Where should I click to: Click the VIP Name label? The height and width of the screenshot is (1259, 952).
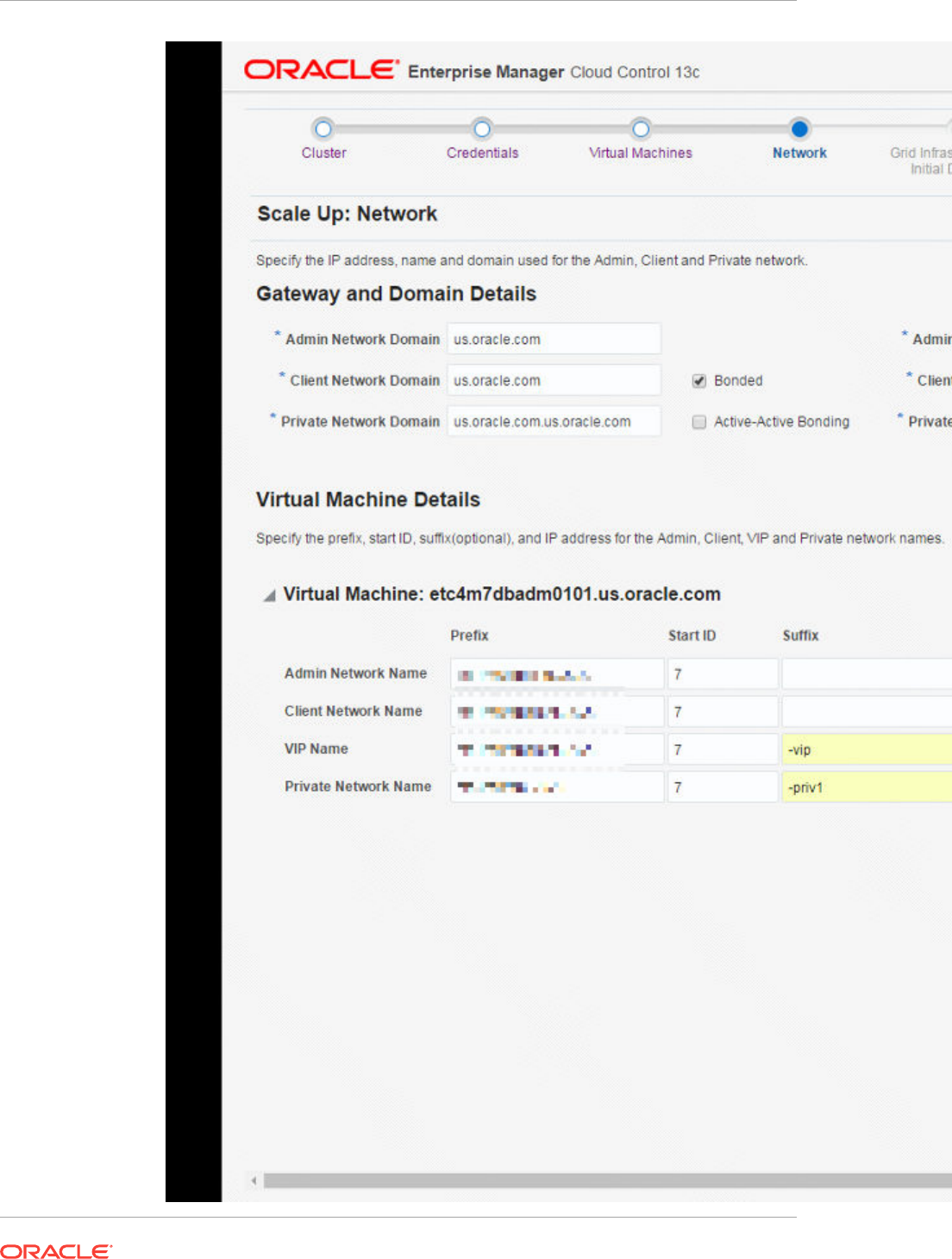316,749
